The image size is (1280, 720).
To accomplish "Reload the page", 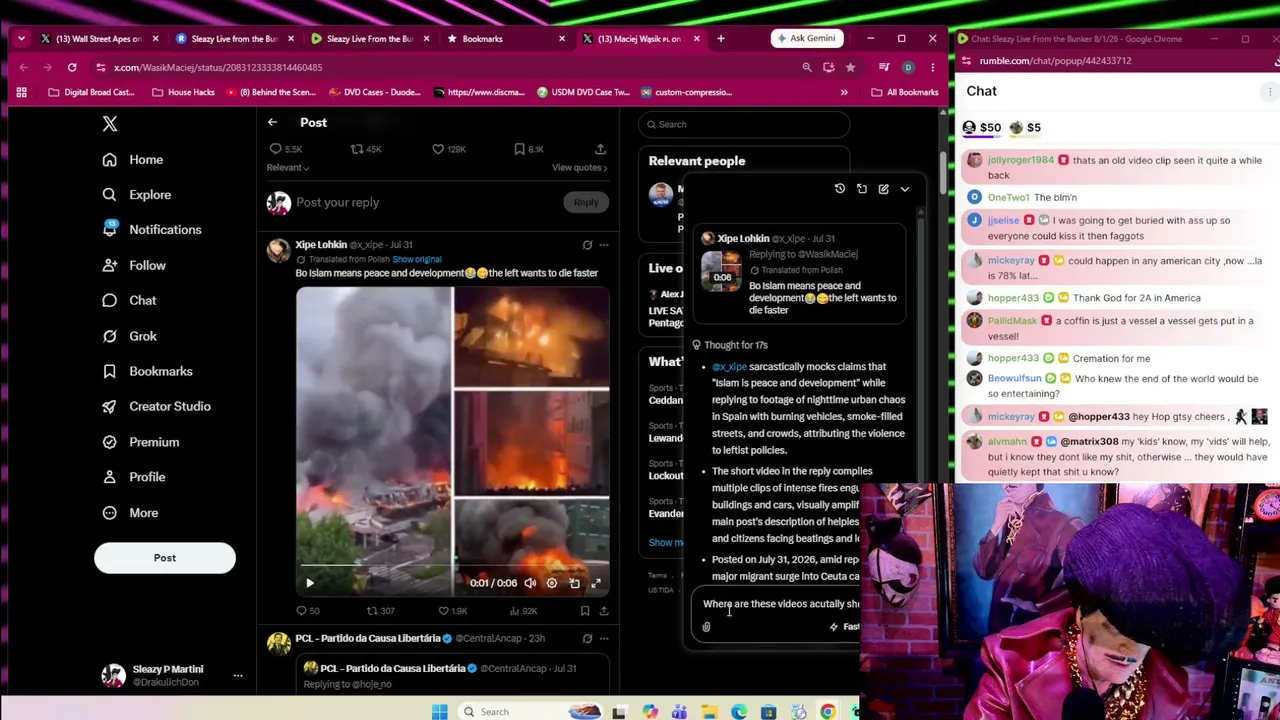I will (72, 67).
